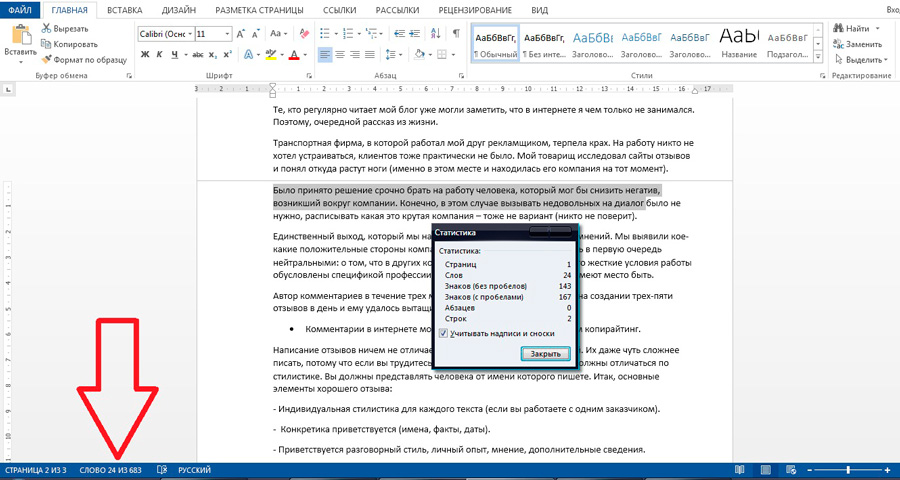Click СТРАНИЦА 2 ИЗ 3 page indicator
Screen dimensions: 900x480
click(x=36, y=470)
